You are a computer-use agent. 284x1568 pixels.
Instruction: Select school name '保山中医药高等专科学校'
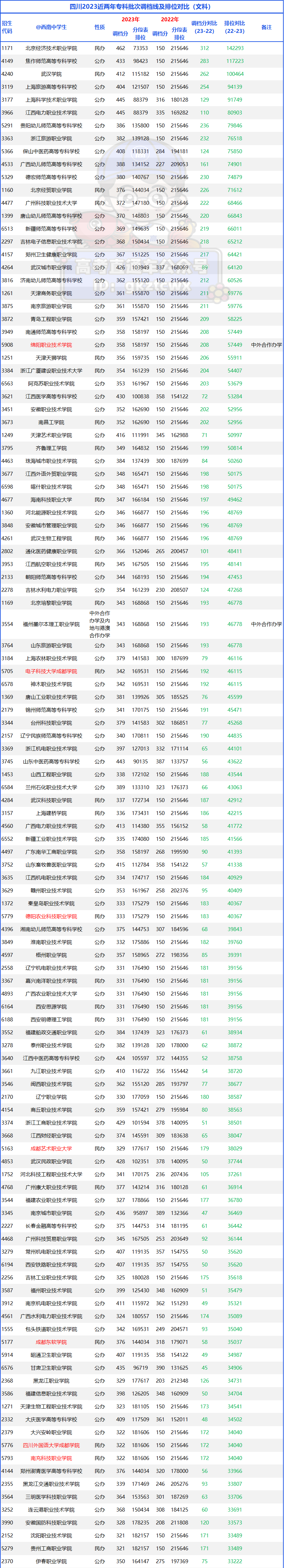pyautogui.click(x=51, y=152)
